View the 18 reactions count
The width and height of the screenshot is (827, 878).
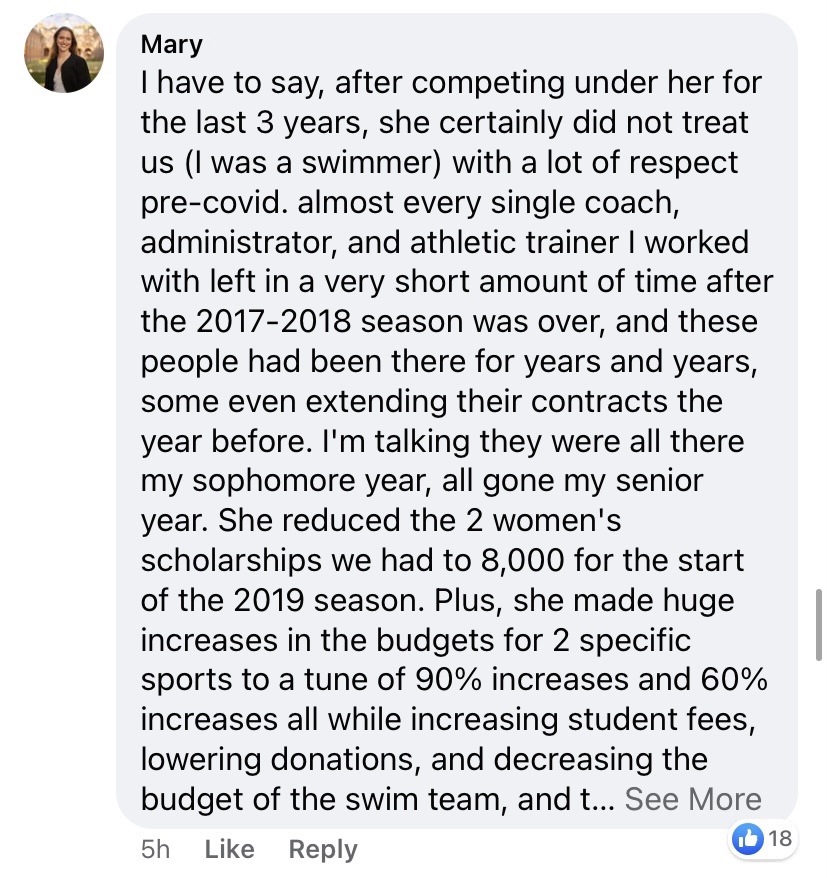coord(780,838)
